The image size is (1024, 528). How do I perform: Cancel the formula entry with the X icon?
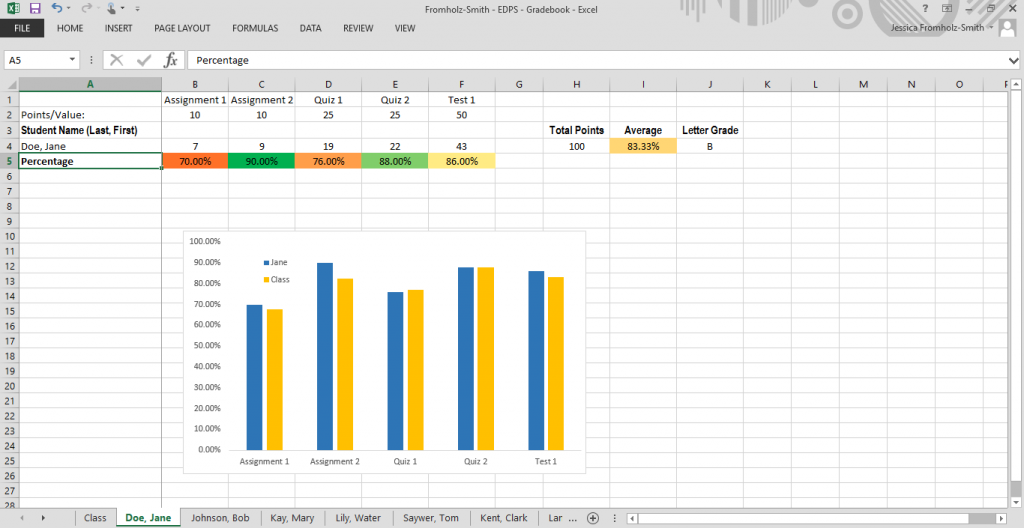pos(117,60)
